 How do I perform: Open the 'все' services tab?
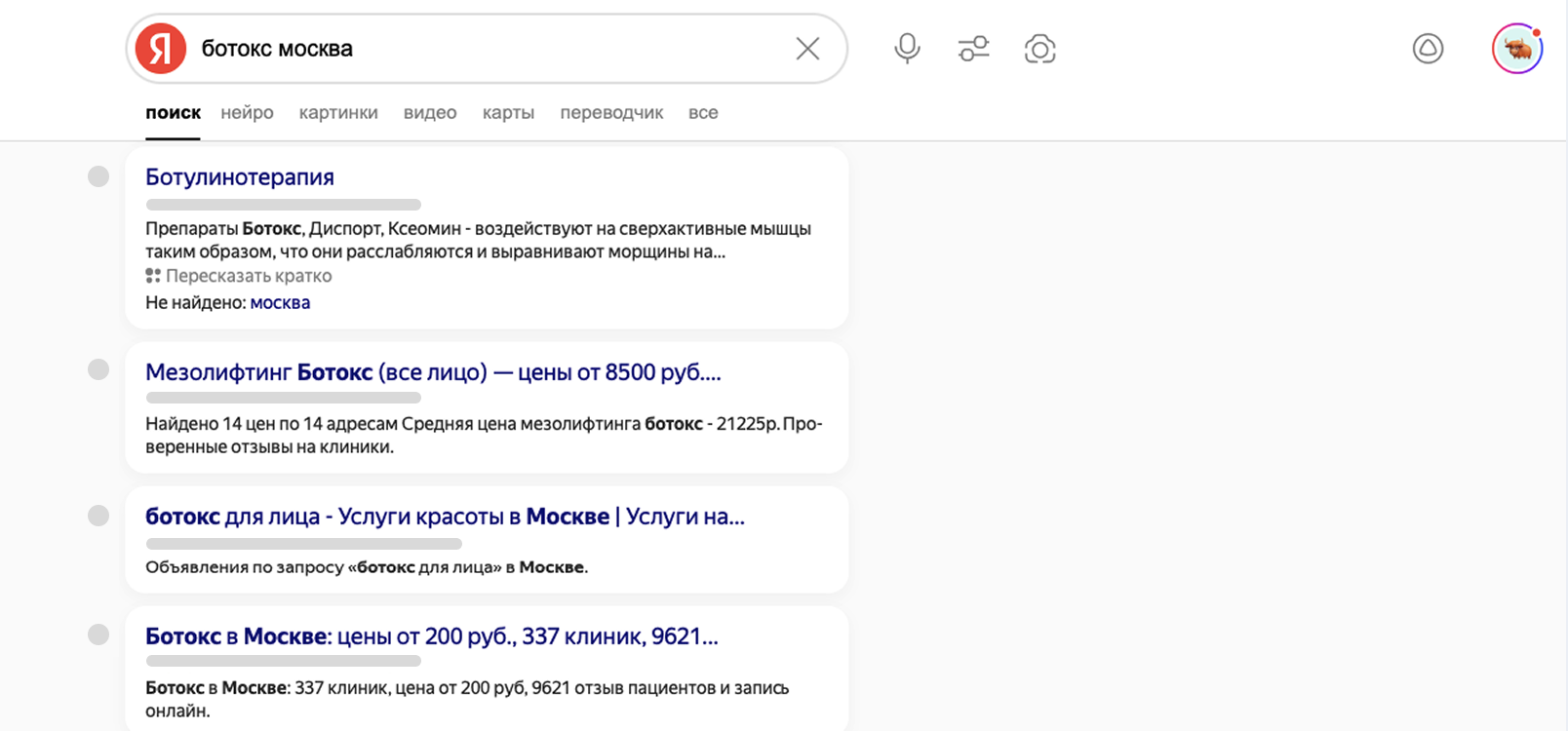click(x=703, y=113)
